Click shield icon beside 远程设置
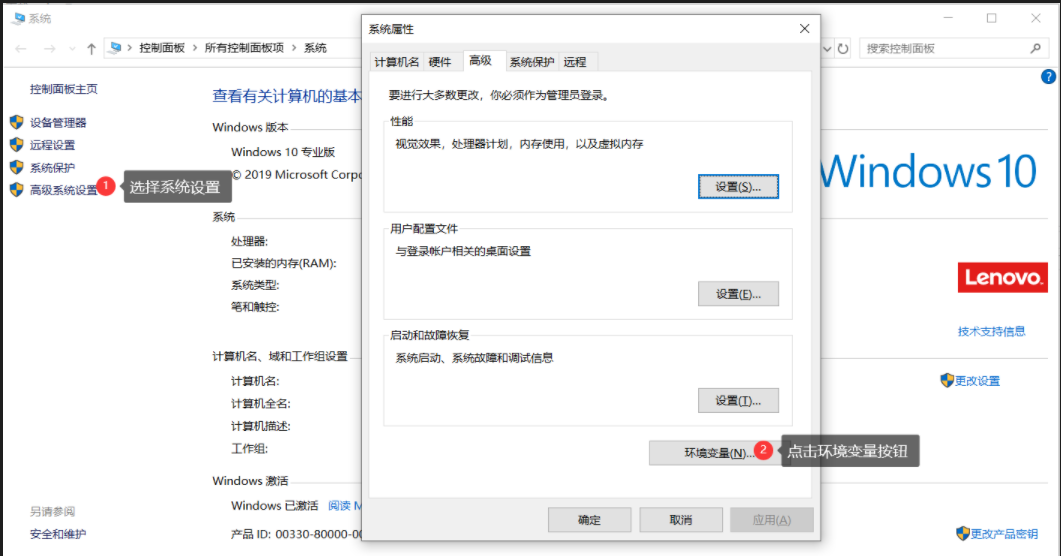The image size is (1061, 556). pos(17,145)
